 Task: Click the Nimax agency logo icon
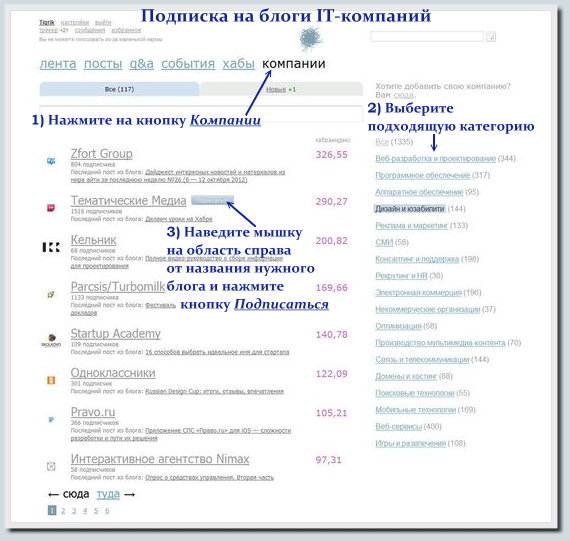(x=51, y=466)
